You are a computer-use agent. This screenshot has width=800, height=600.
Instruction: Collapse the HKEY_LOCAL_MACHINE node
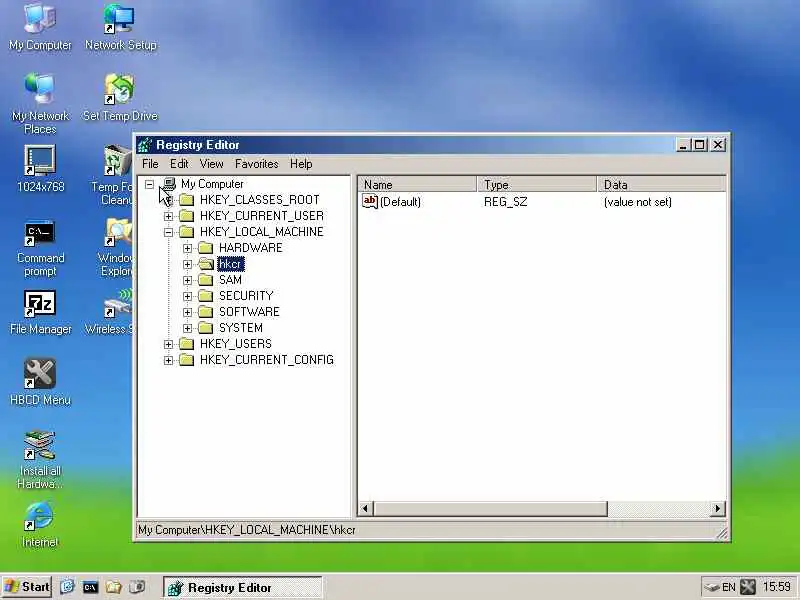pyautogui.click(x=168, y=232)
